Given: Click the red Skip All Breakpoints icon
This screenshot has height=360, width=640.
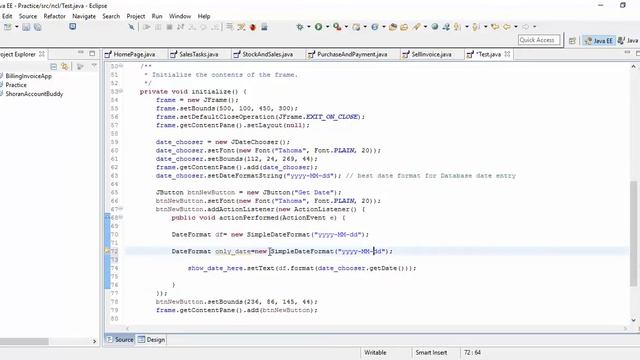Looking at the screenshot, I should 253,27.
